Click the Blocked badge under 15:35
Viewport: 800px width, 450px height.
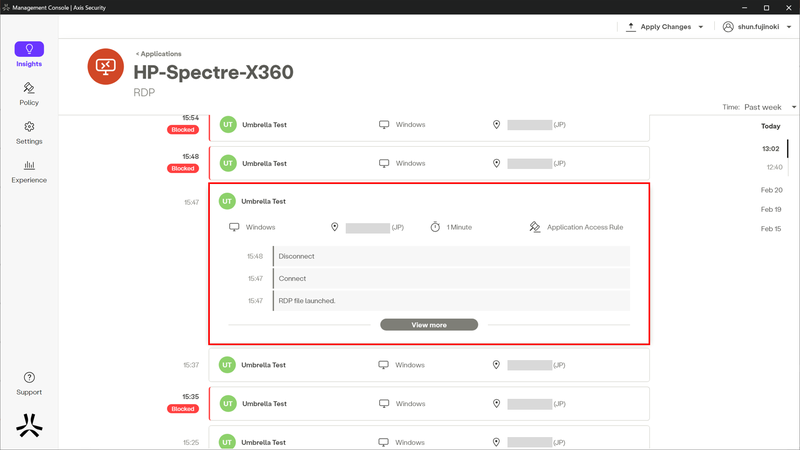pos(183,409)
